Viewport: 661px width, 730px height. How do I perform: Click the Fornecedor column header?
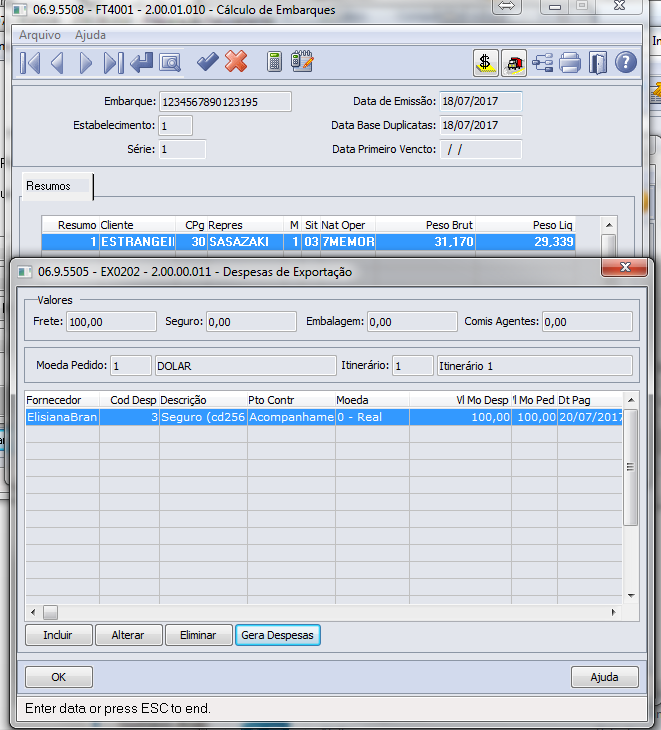pyautogui.click(x=62, y=400)
